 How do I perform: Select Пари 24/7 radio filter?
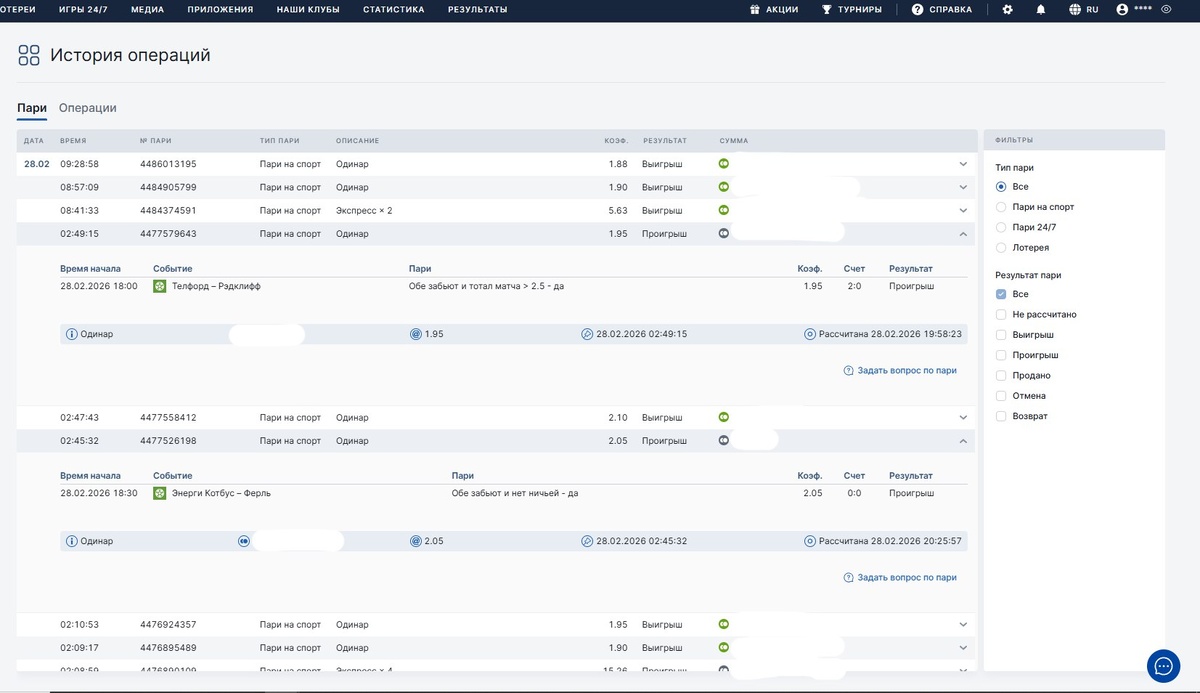coord(1001,227)
